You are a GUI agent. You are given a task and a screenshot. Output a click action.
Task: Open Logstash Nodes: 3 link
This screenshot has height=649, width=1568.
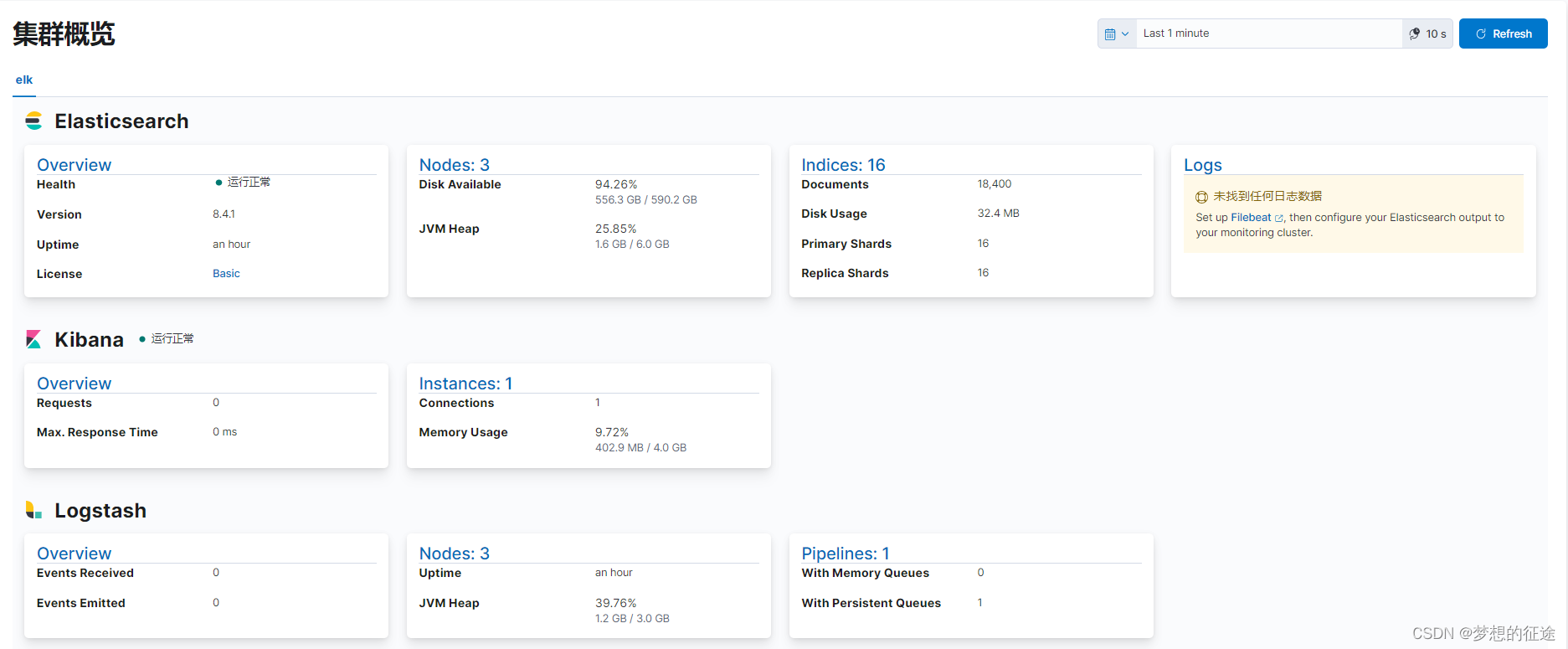click(x=455, y=554)
